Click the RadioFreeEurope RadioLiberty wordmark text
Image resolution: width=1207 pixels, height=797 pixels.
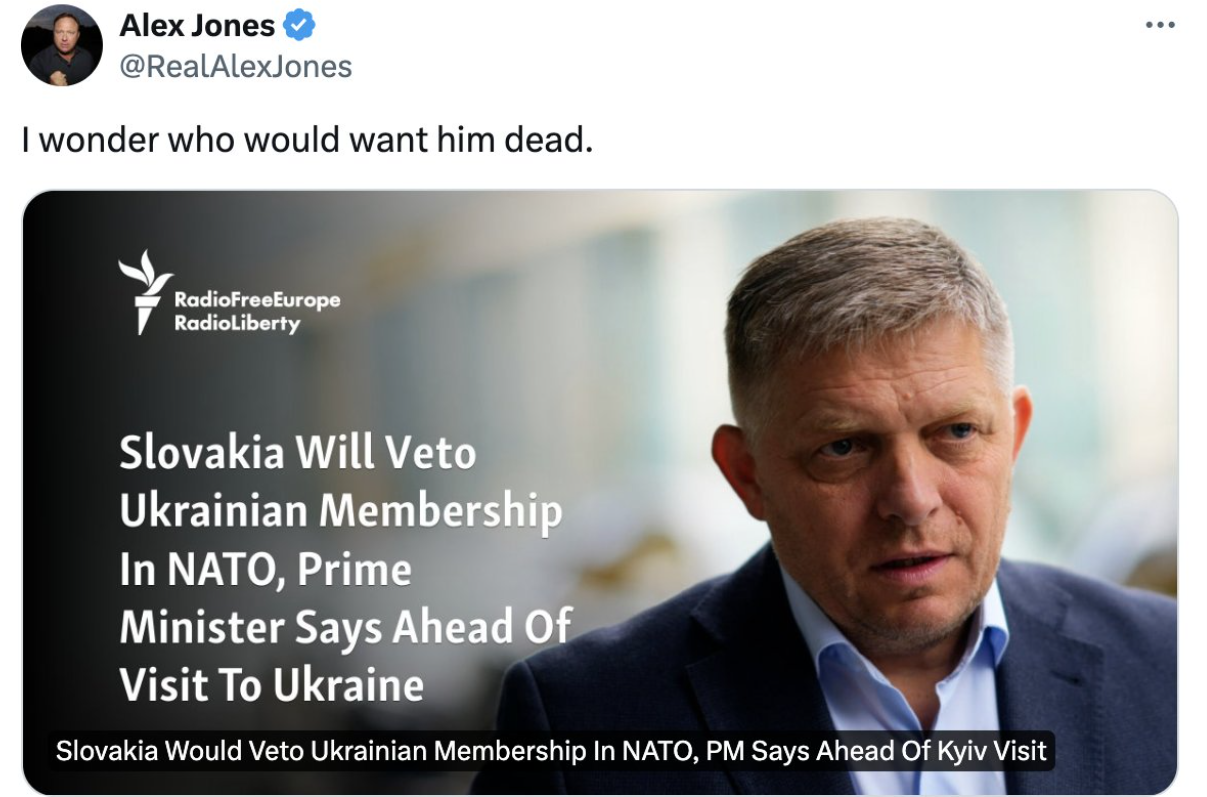(x=256, y=311)
